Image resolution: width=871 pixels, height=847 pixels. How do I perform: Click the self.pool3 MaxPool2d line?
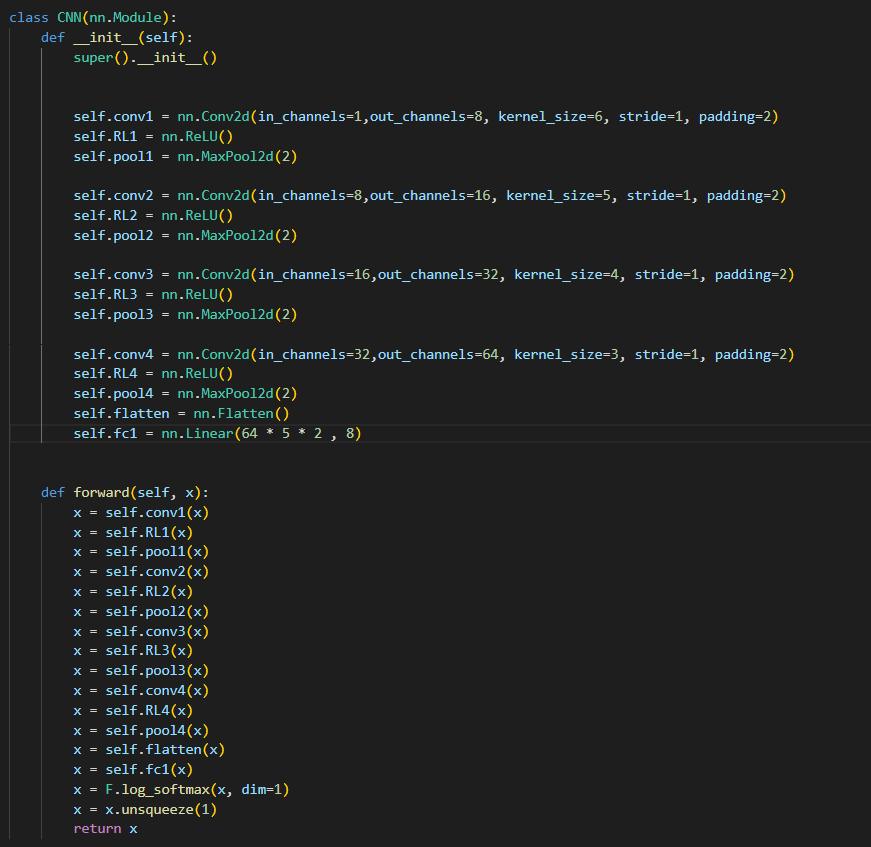185,314
